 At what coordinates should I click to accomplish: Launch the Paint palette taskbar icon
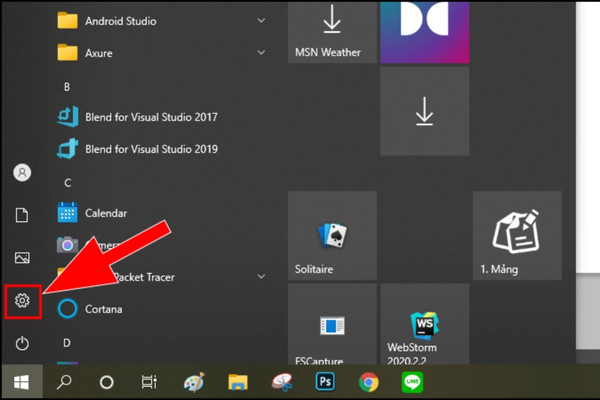[x=194, y=382]
